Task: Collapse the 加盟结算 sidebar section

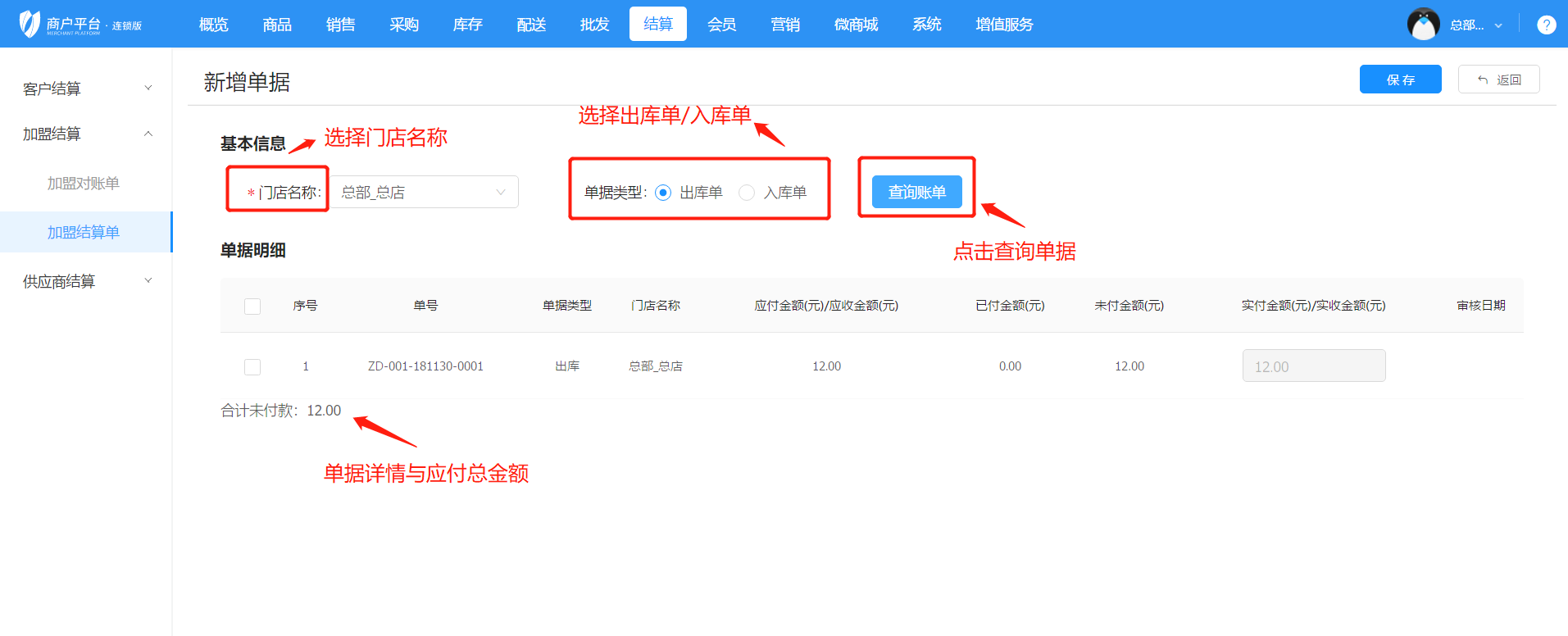Action: point(86,134)
